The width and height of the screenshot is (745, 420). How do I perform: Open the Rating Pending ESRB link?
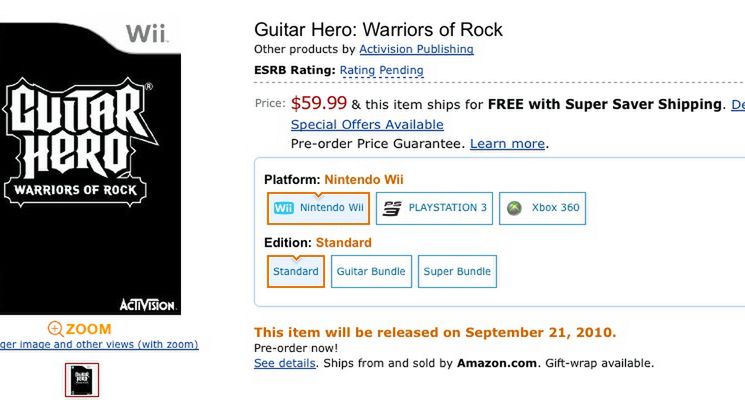point(381,70)
